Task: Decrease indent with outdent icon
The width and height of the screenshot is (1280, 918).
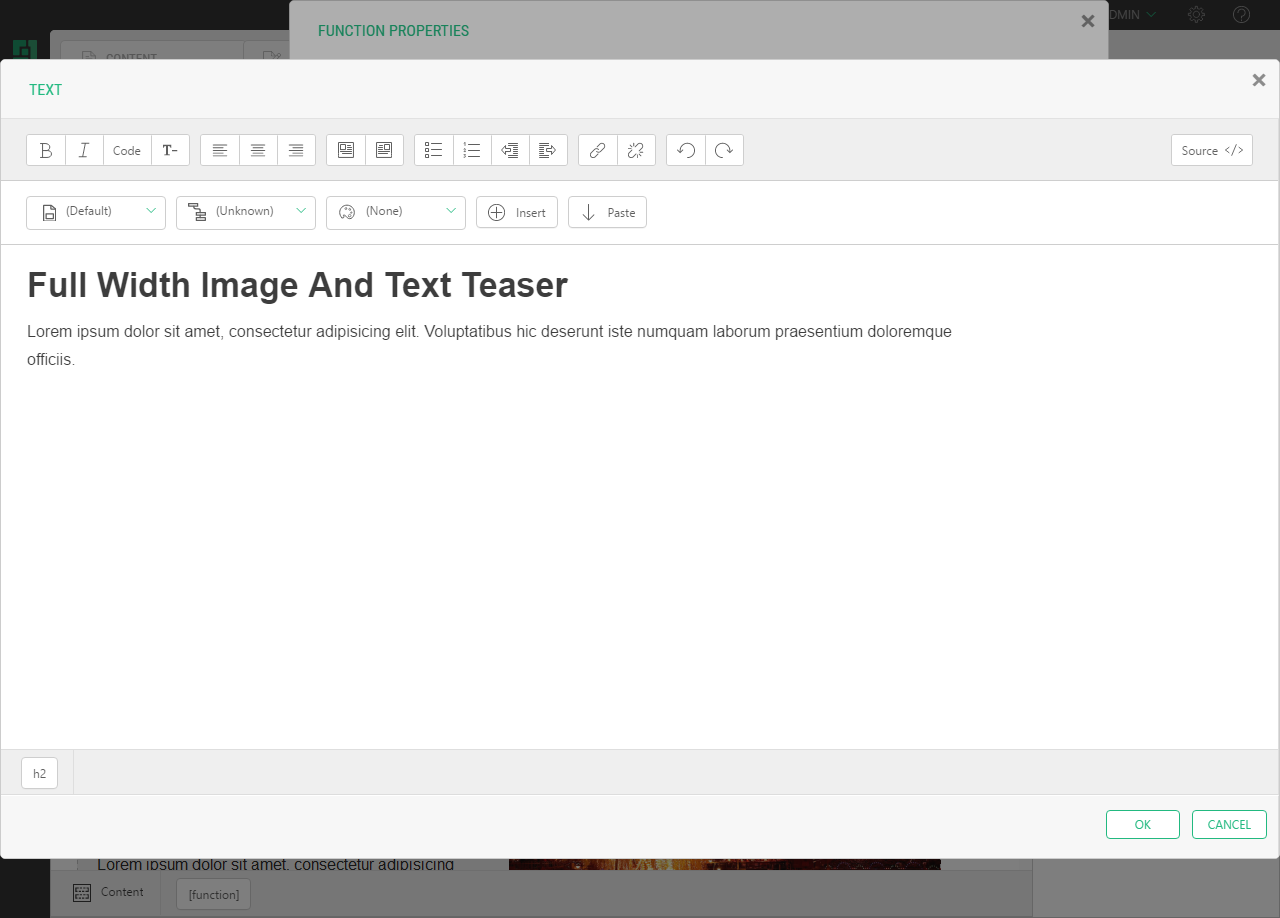Action: (x=510, y=150)
